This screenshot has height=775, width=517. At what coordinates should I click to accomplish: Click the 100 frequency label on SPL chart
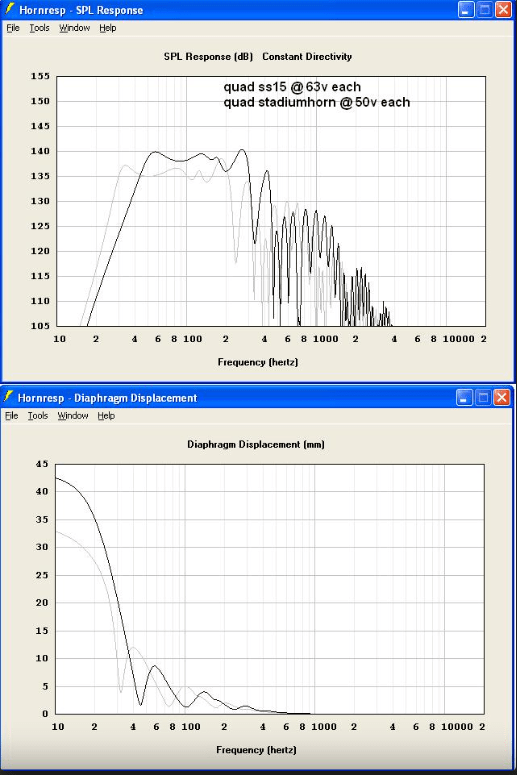pos(192,339)
